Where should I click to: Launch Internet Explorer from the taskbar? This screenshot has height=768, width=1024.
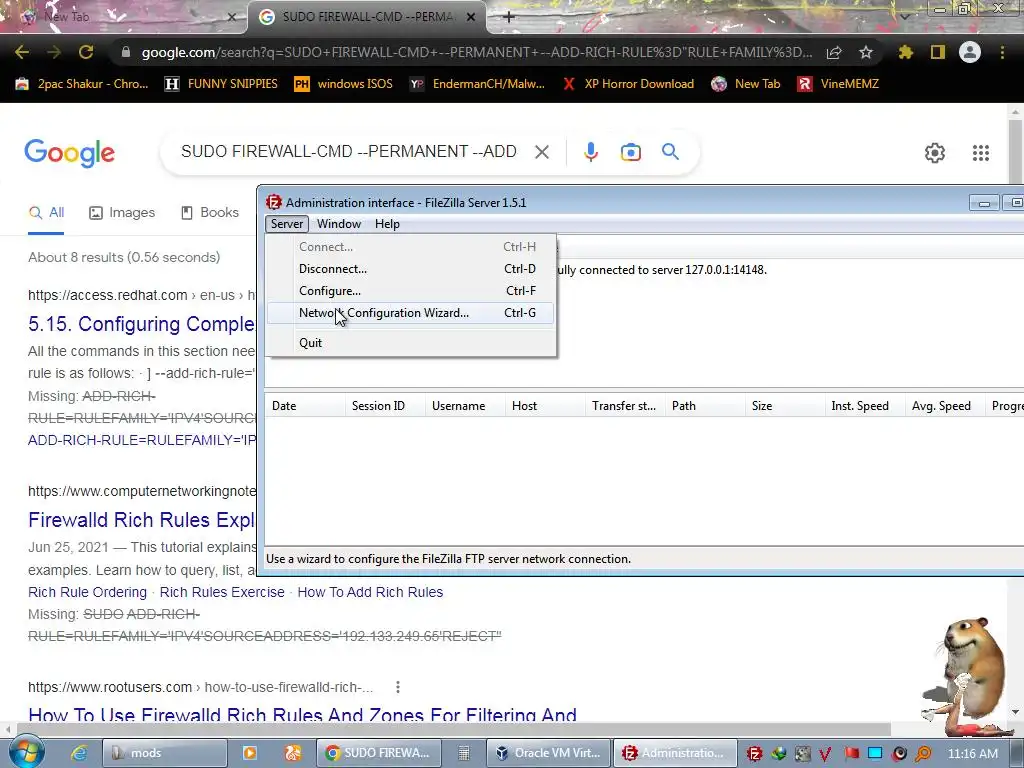(79, 753)
